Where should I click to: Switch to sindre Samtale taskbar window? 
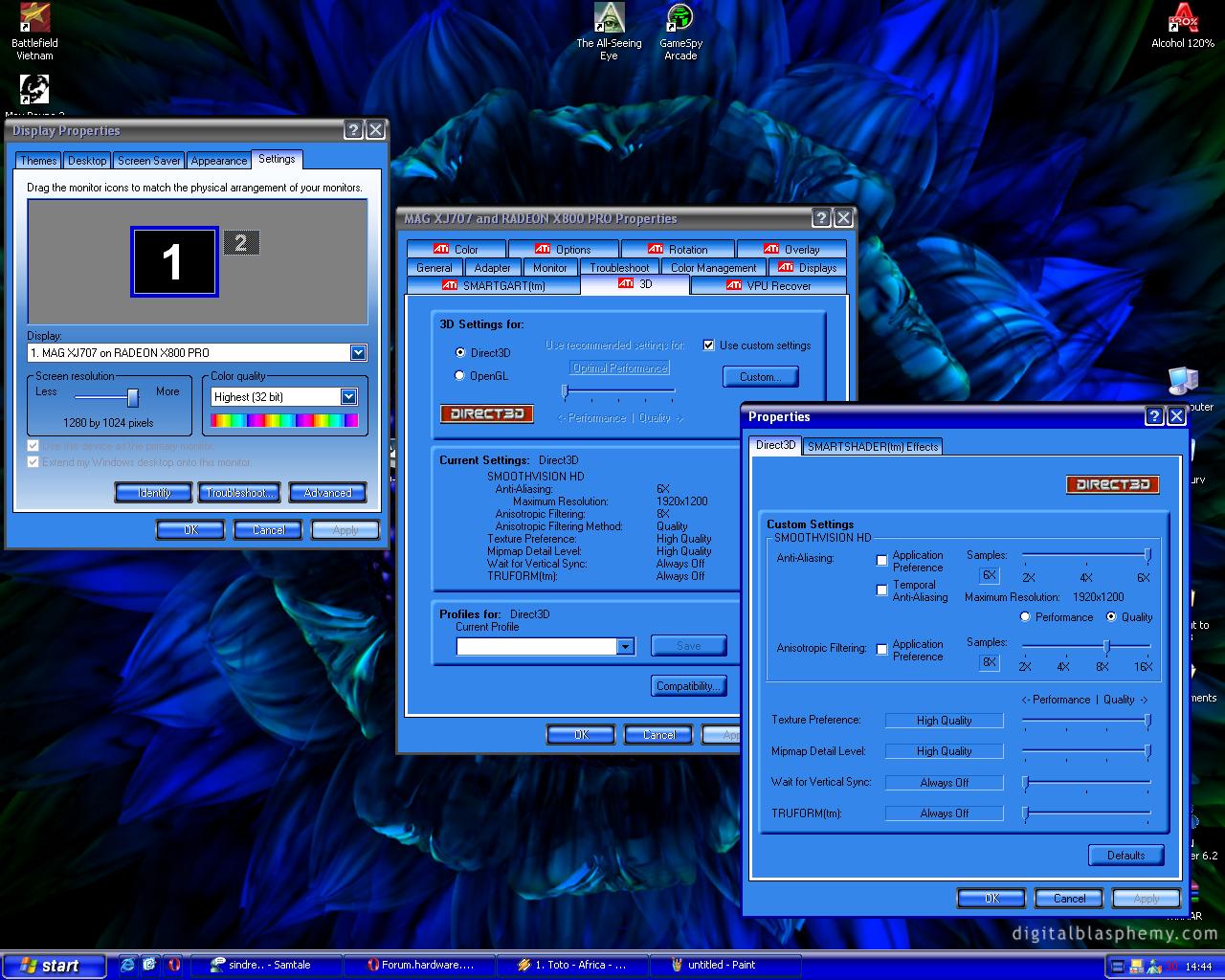pyautogui.click(x=265, y=965)
